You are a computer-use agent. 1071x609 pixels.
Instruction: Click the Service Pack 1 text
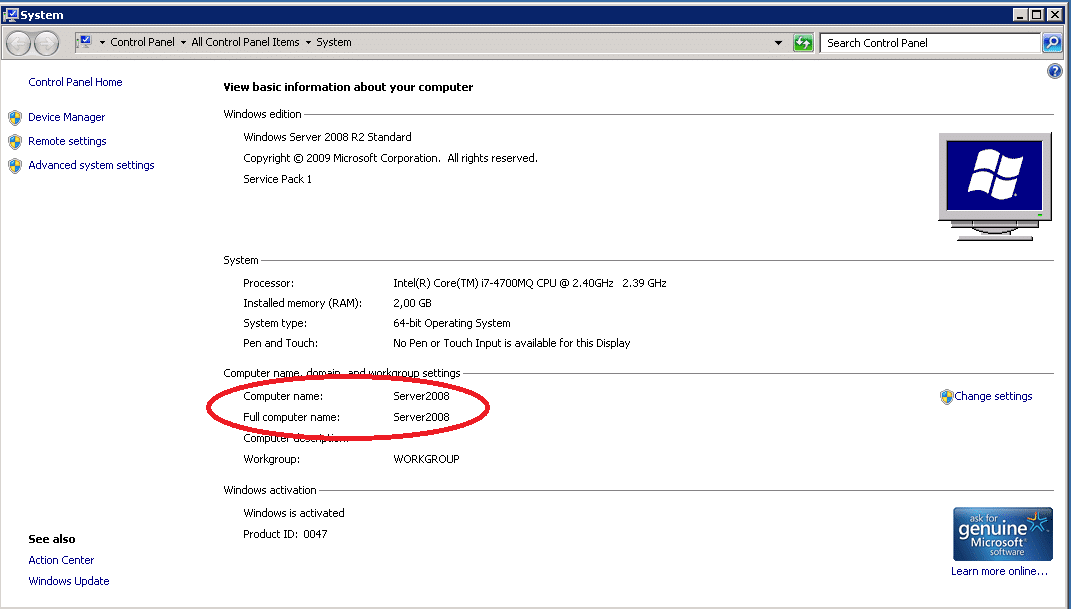277,180
